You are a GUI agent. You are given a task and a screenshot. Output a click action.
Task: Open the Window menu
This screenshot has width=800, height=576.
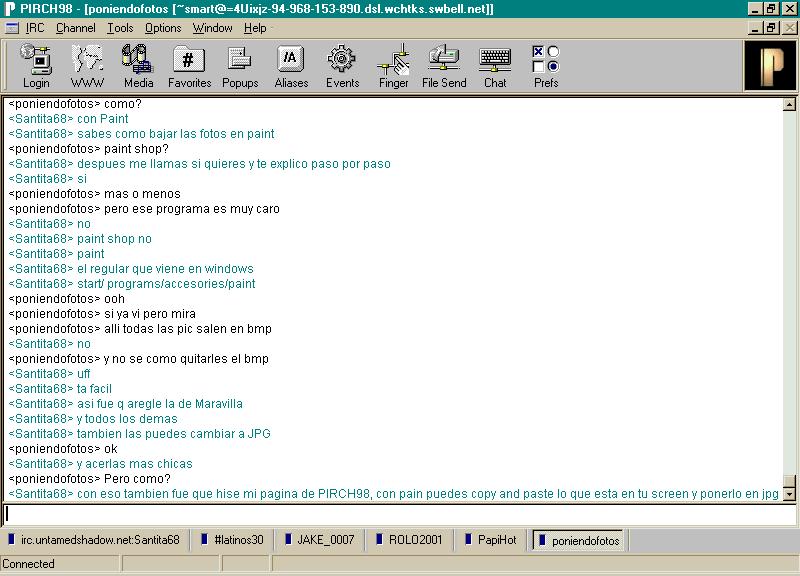[x=212, y=28]
